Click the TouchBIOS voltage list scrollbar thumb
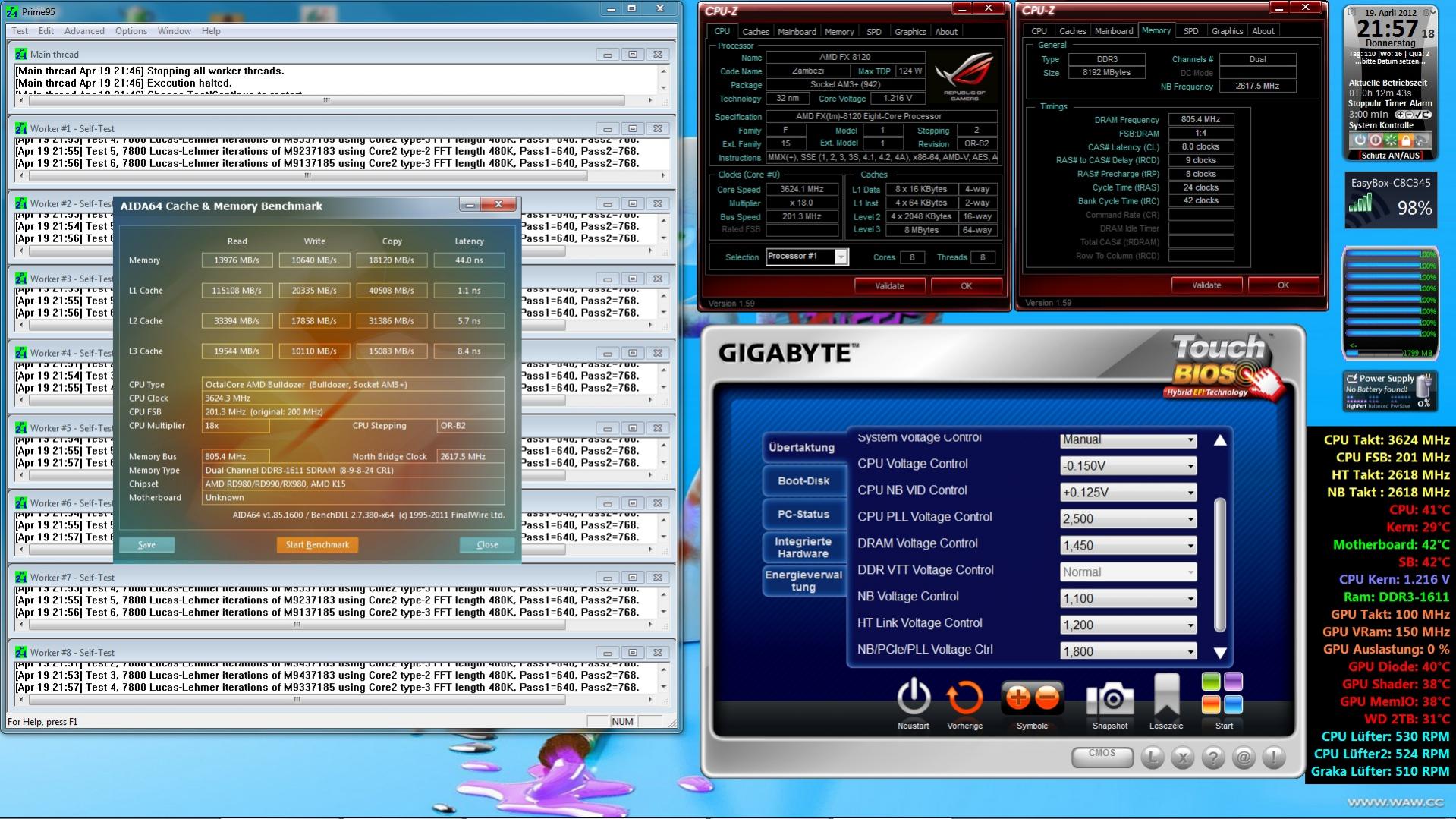The image size is (1456, 819). [1220, 564]
